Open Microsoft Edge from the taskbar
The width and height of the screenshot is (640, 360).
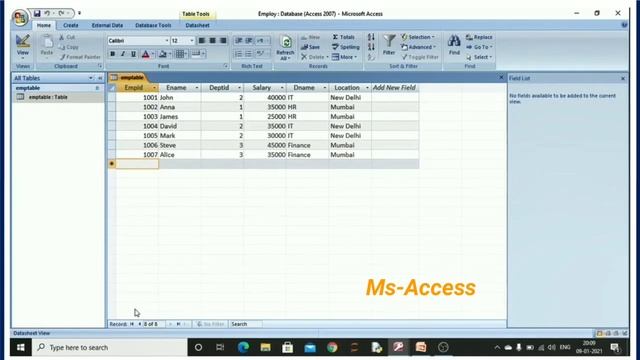click(x=243, y=347)
